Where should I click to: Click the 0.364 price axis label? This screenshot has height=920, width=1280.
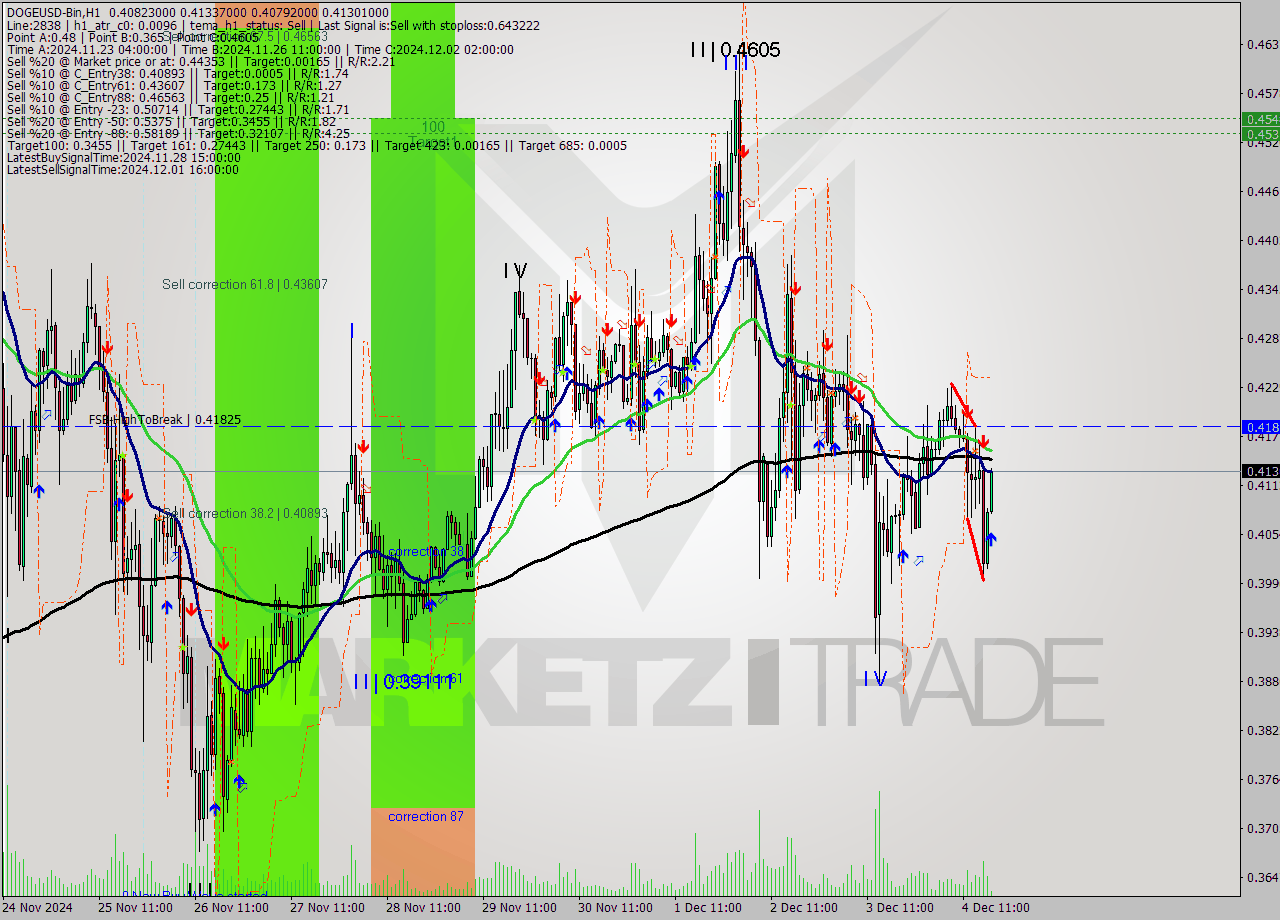coord(1262,877)
